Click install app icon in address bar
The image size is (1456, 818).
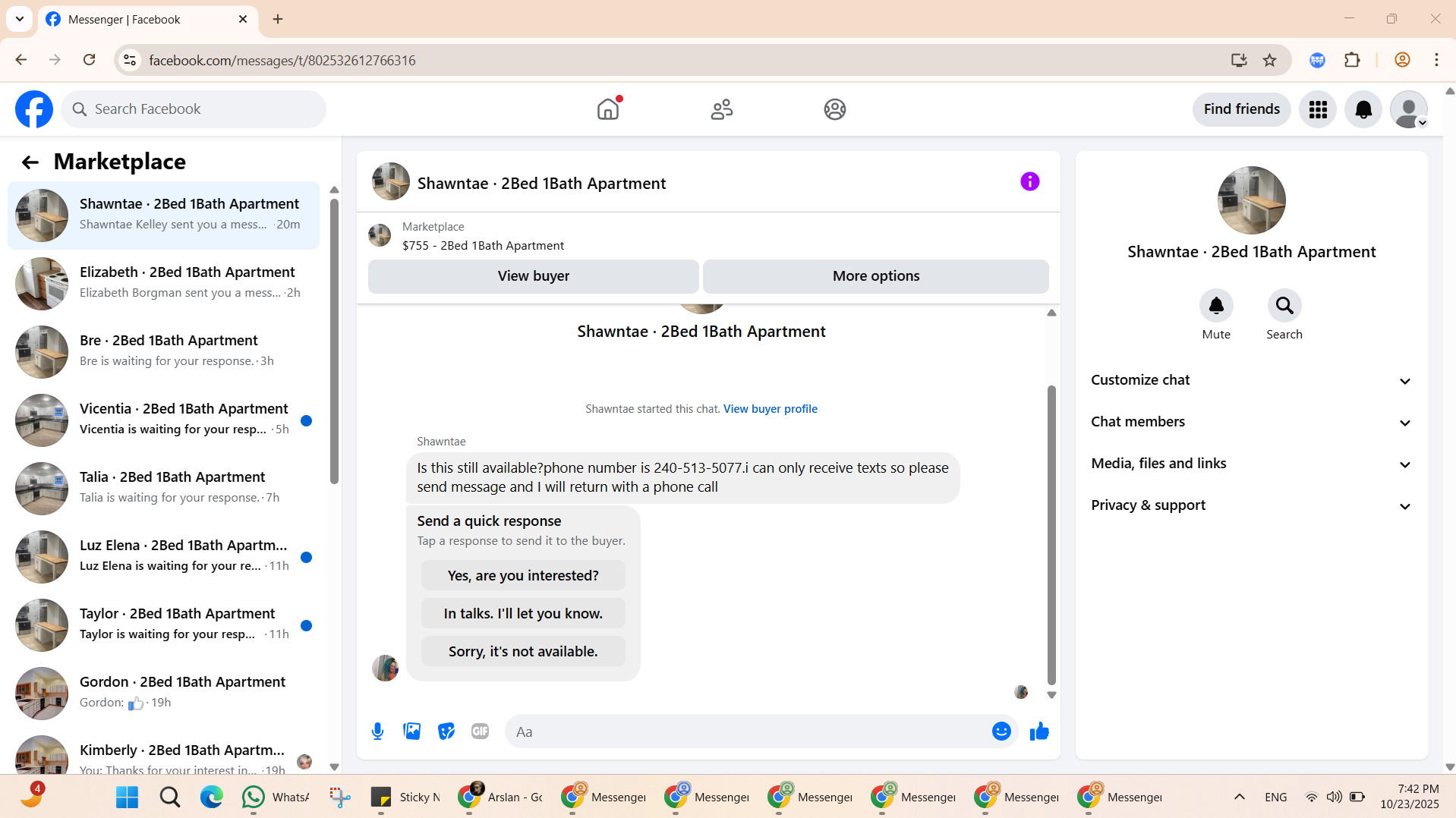[1239, 60]
